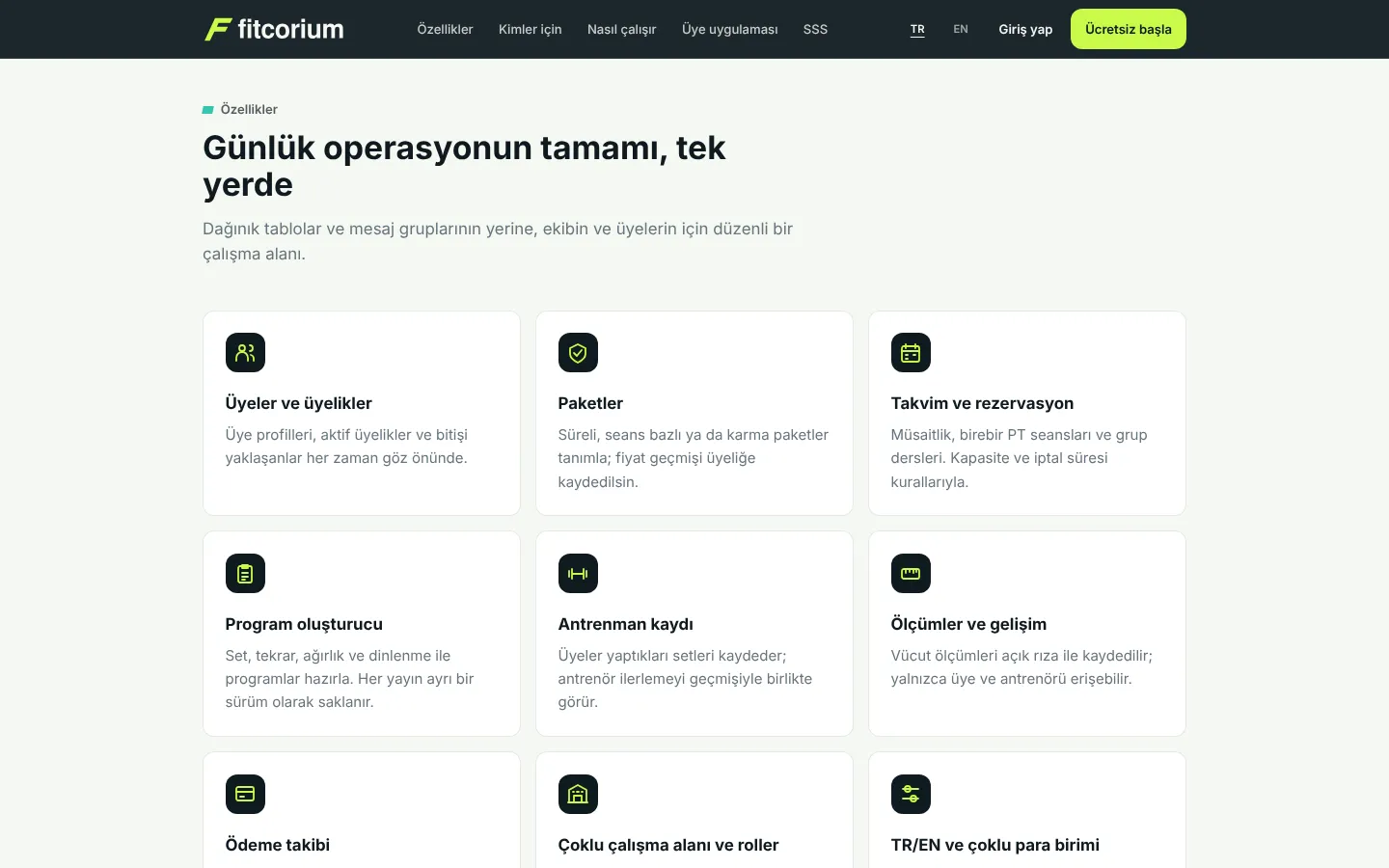This screenshot has height=868, width=1389.
Task: Click the subtitle starting with Dağınık tablolar
Action: click(x=498, y=241)
